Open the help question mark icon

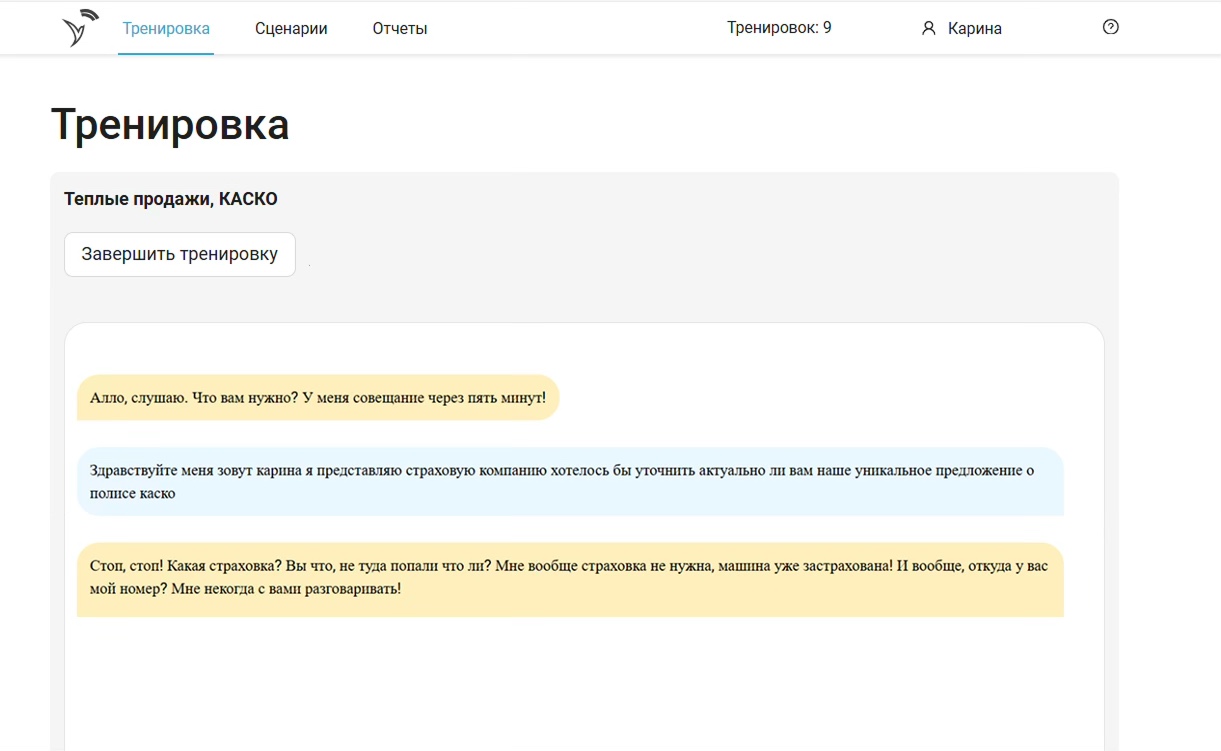pyautogui.click(x=1110, y=27)
